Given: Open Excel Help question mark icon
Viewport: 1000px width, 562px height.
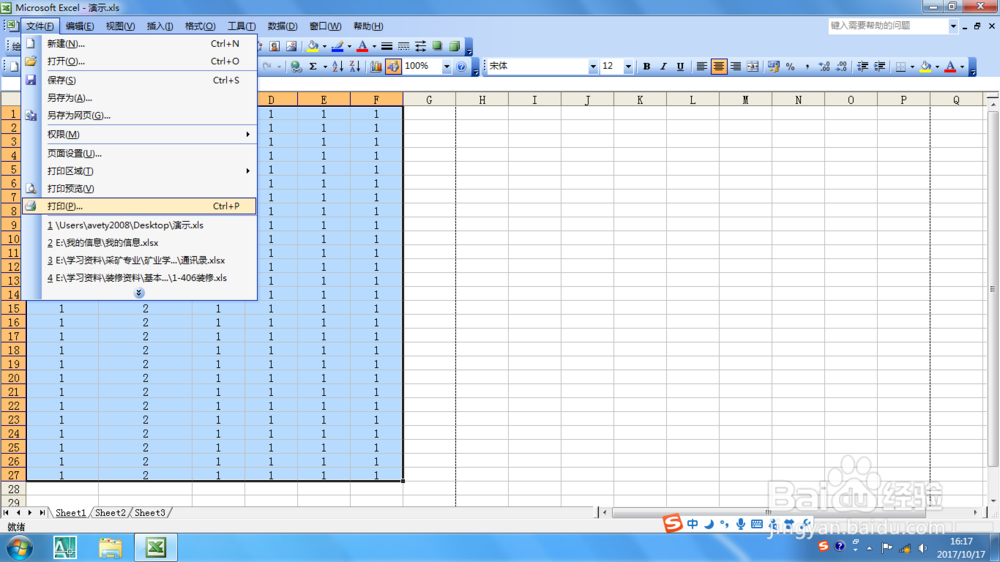Looking at the screenshot, I should (x=462, y=66).
